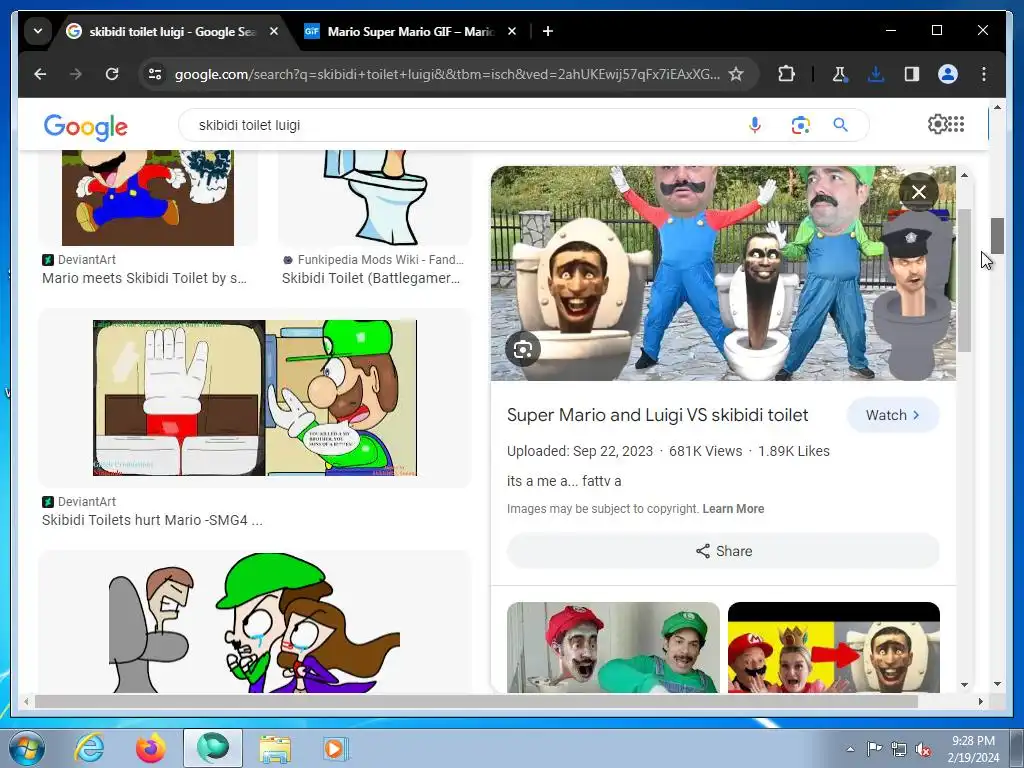Open Windows Explorer folder on taskbar
1024x768 pixels.
(275, 749)
